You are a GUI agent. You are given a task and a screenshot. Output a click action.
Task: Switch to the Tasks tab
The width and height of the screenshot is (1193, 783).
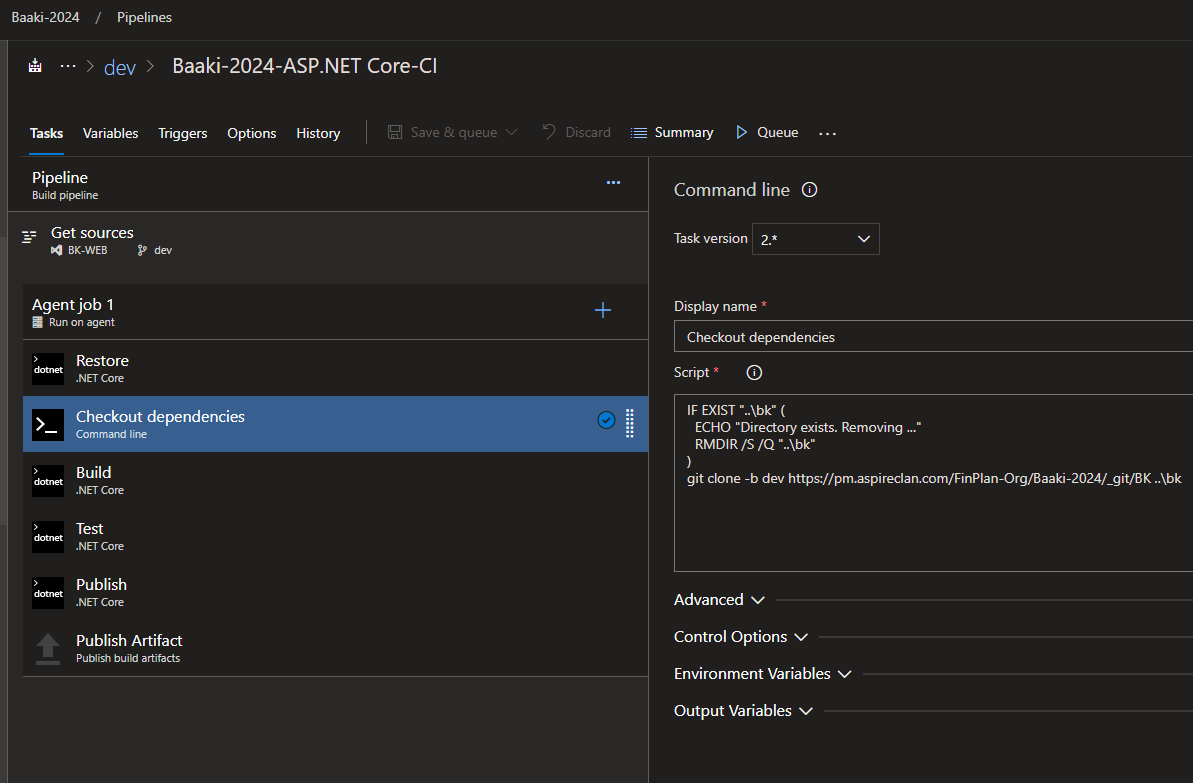[x=46, y=133]
